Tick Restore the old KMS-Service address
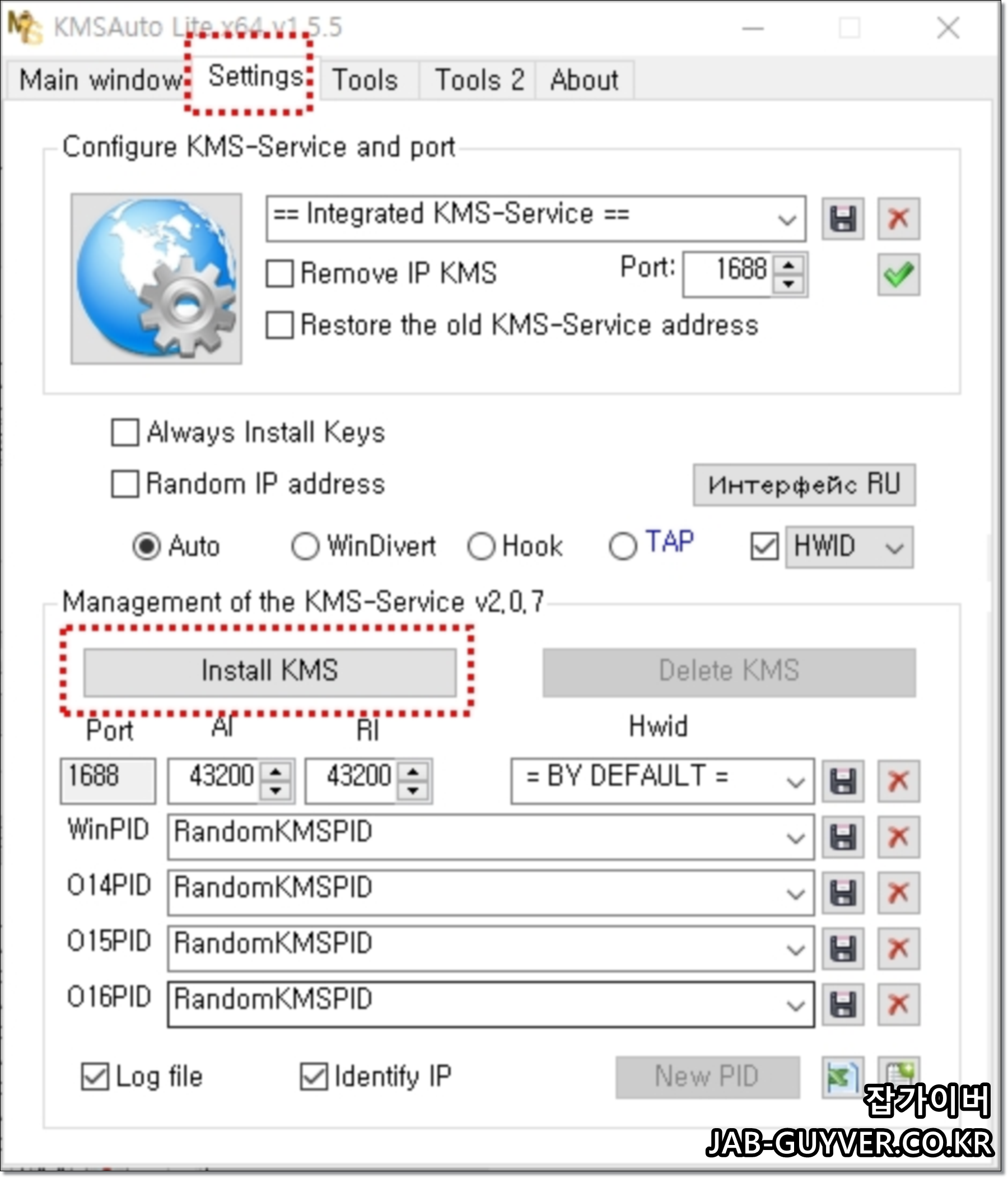 (279, 325)
